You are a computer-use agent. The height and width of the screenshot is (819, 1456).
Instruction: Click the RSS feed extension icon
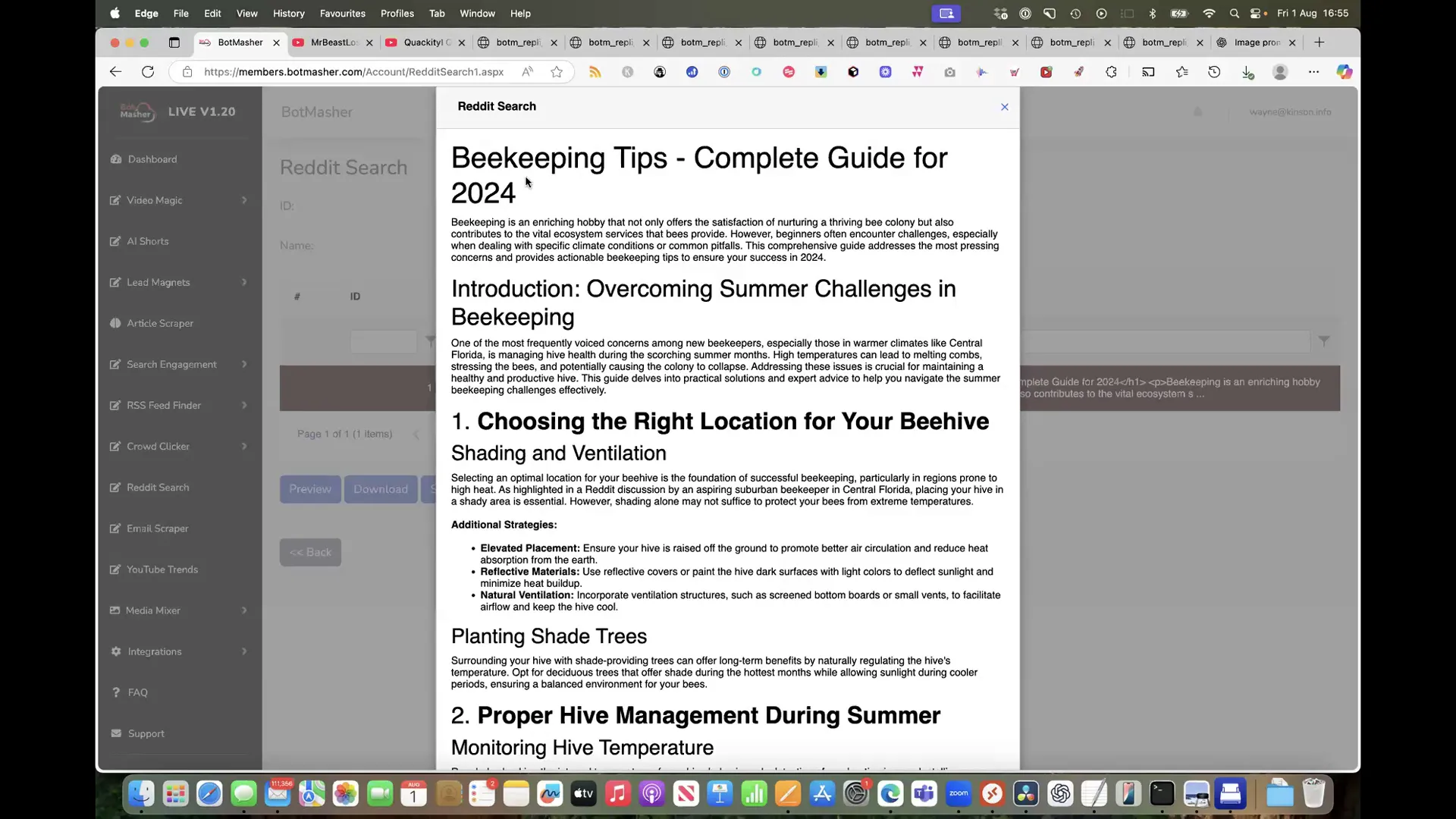(x=595, y=72)
